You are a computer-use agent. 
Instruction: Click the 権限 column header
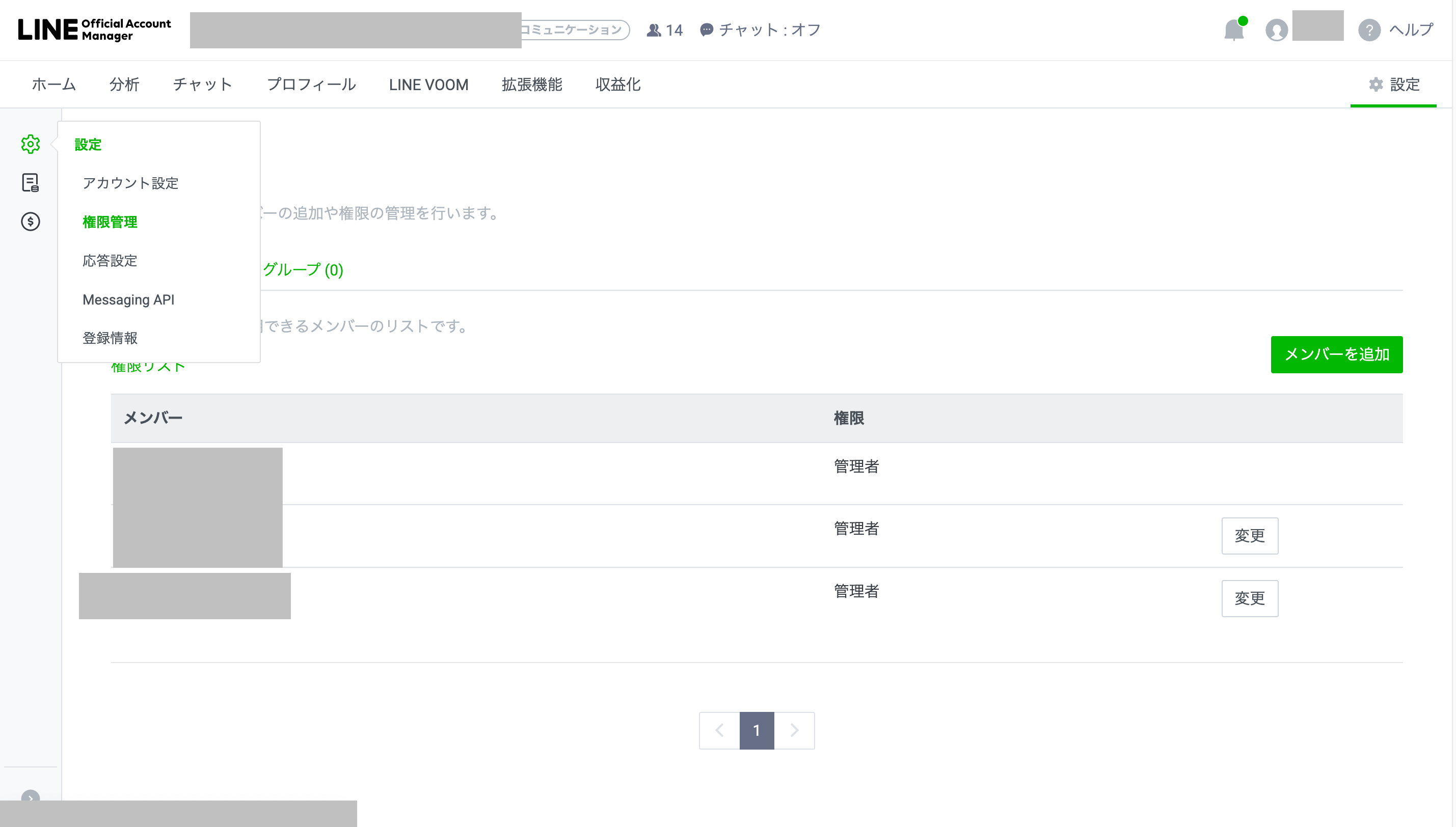click(849, 418)
